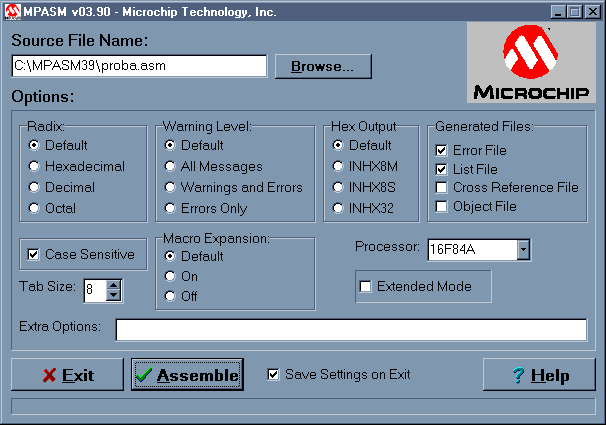Viewport: 606px width, 425px height.
Task: Click the Source File Name field
Action: 139,66
